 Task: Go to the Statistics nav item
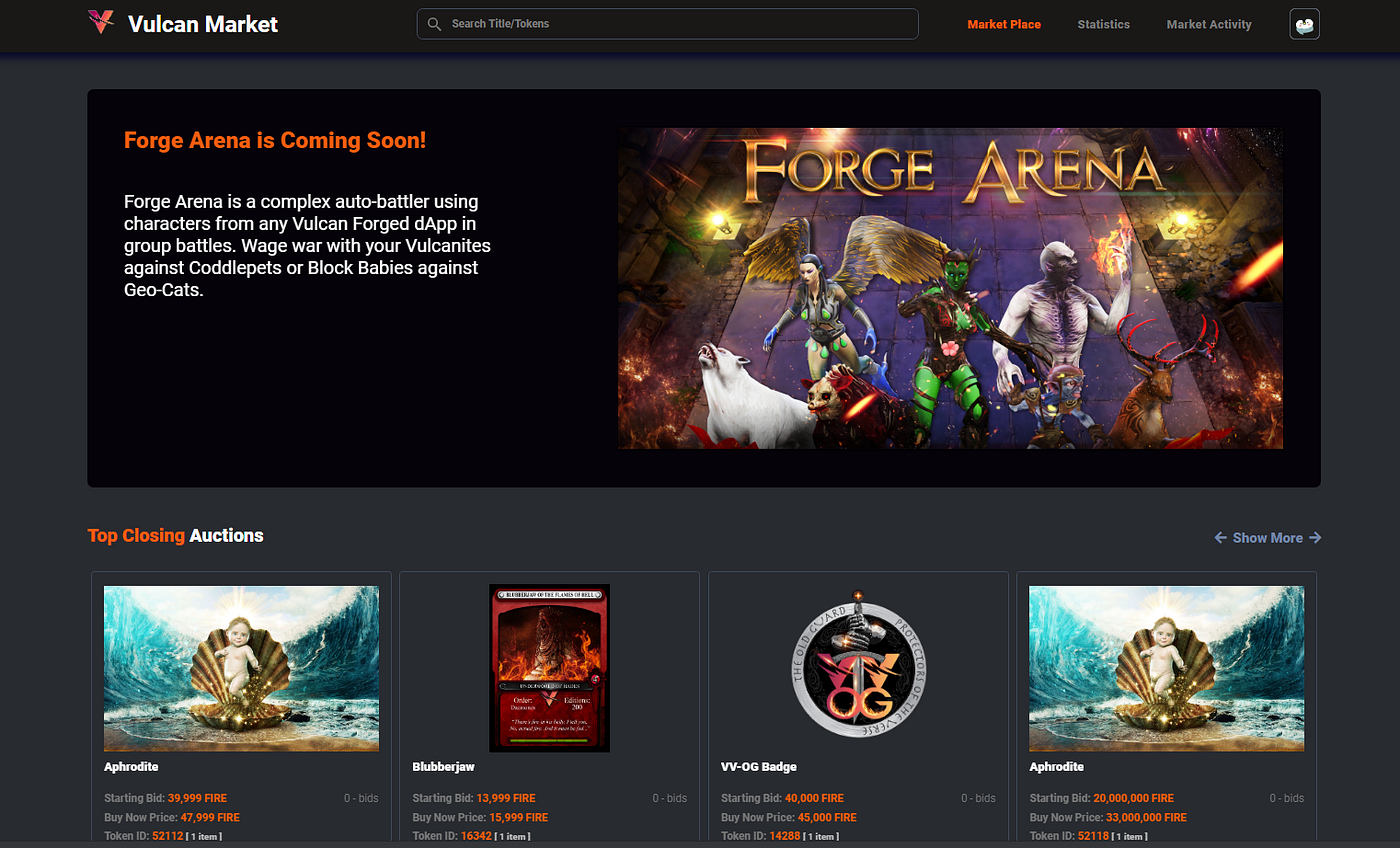(1104, 24)
